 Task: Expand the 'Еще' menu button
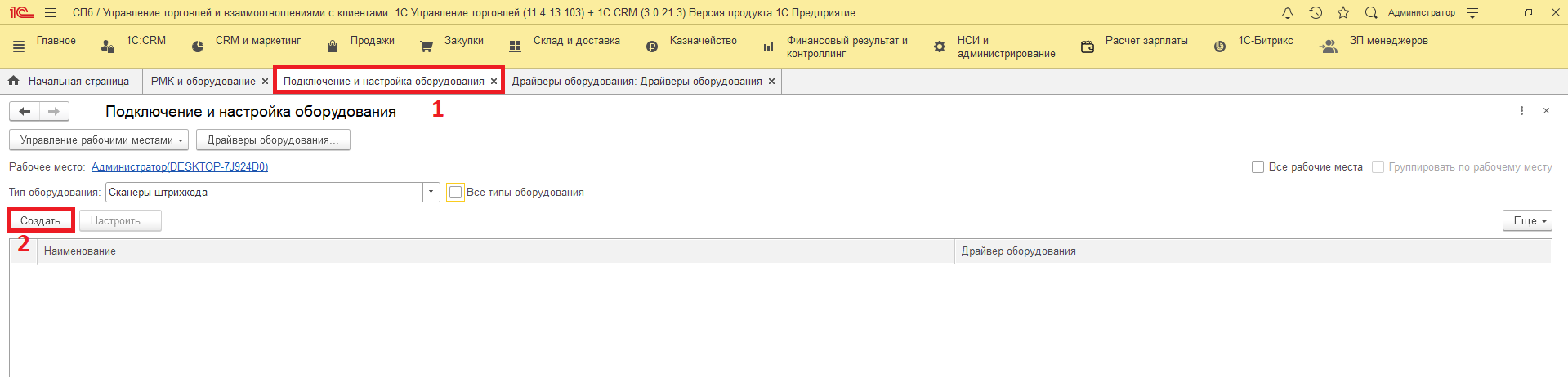pos(1526,221)
